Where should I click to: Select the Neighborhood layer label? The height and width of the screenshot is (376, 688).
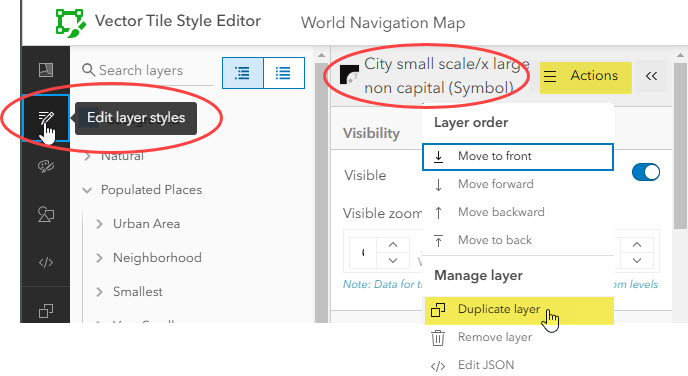pyautogui.click(x=157, y=258)
